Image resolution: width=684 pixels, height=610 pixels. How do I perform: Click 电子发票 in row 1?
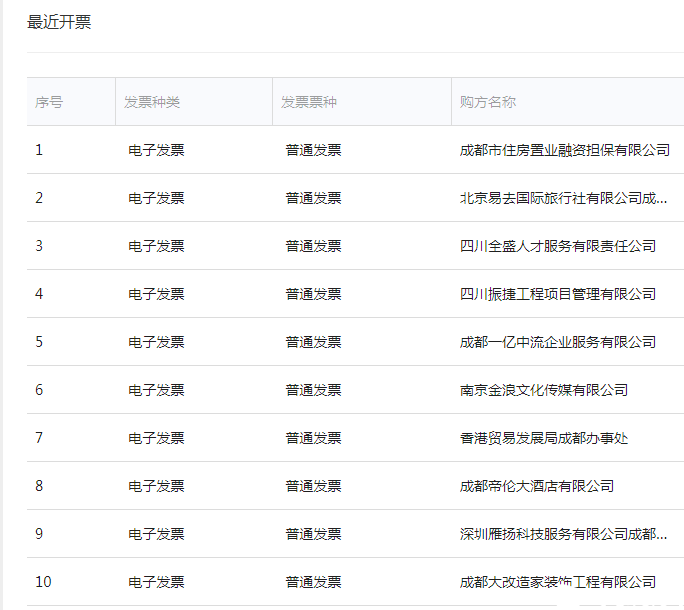tap(156, 150)
